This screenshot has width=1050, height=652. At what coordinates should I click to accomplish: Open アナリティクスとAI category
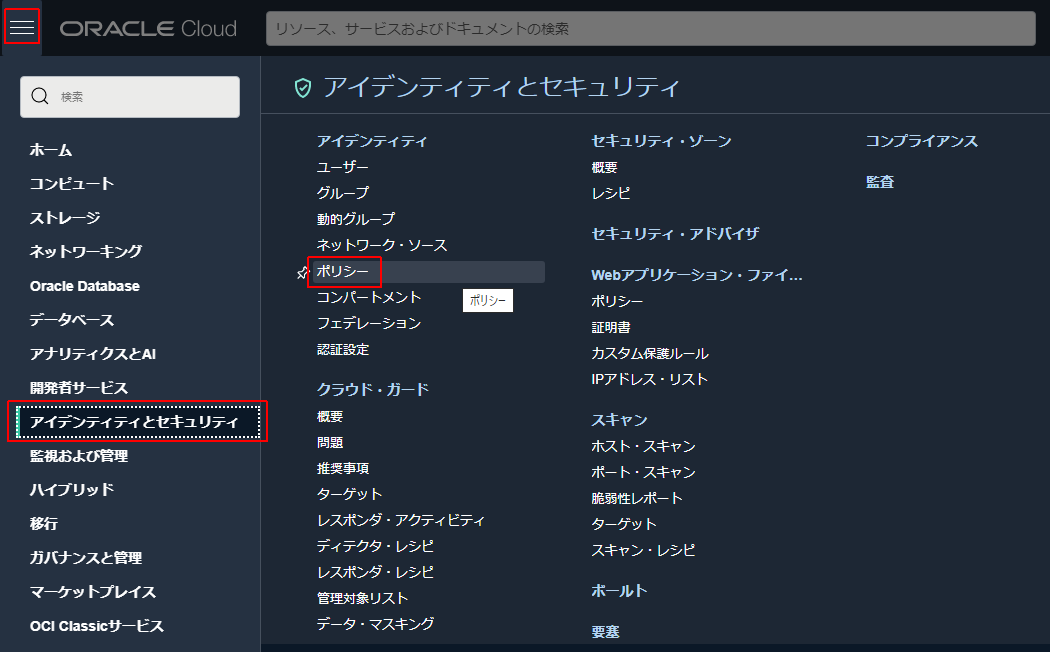[92, 354]
